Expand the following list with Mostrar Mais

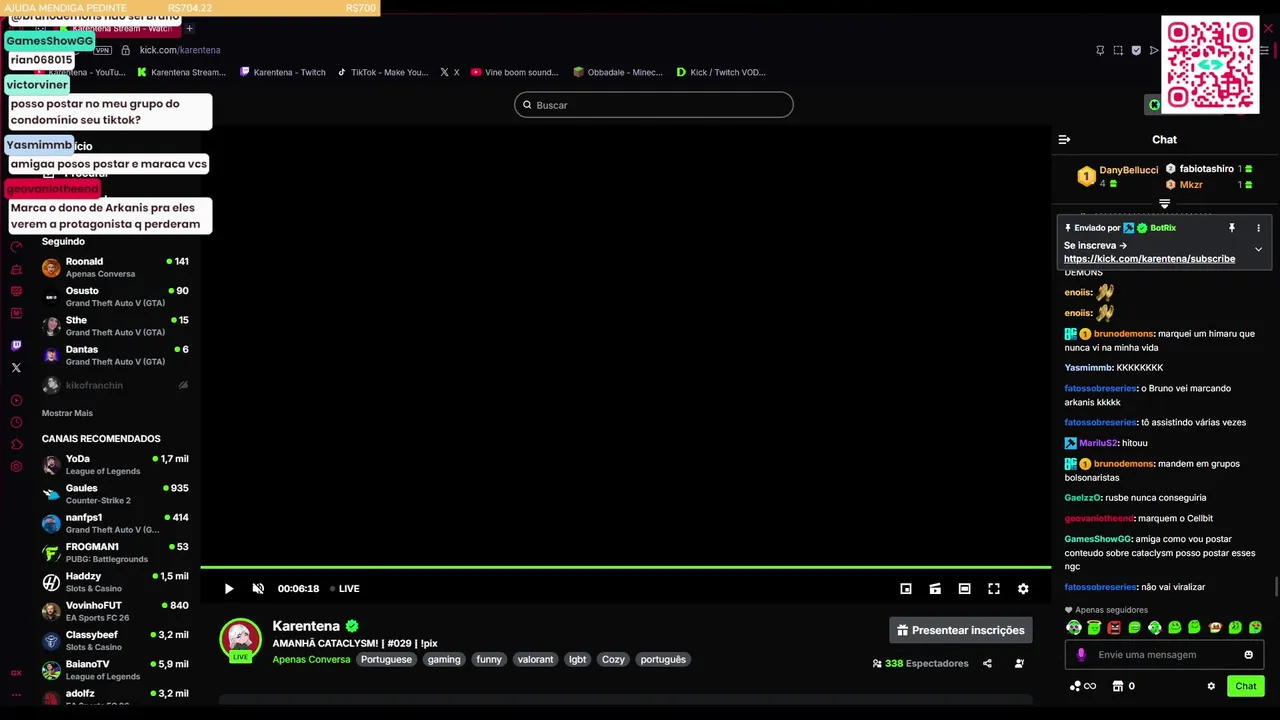67,413
